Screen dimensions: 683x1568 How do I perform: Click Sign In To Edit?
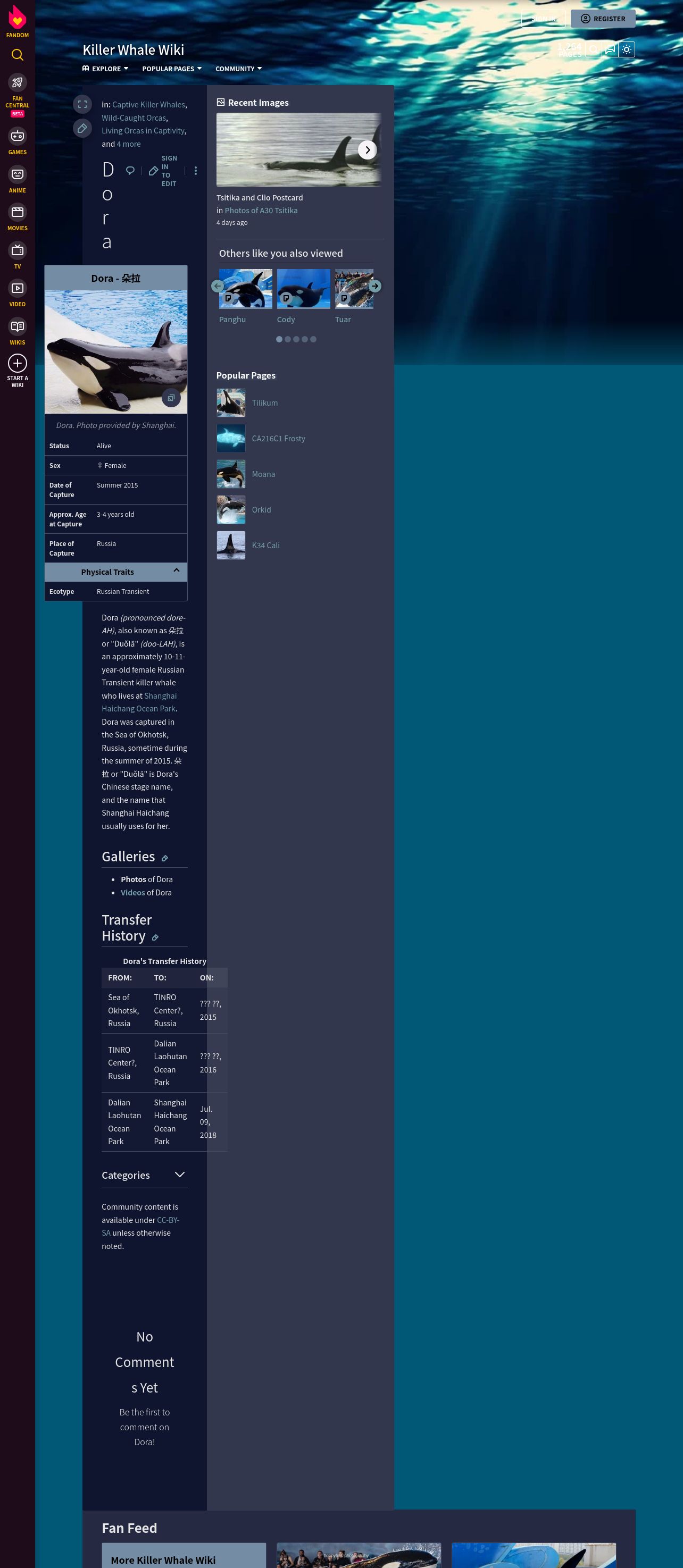pos(163,171)
